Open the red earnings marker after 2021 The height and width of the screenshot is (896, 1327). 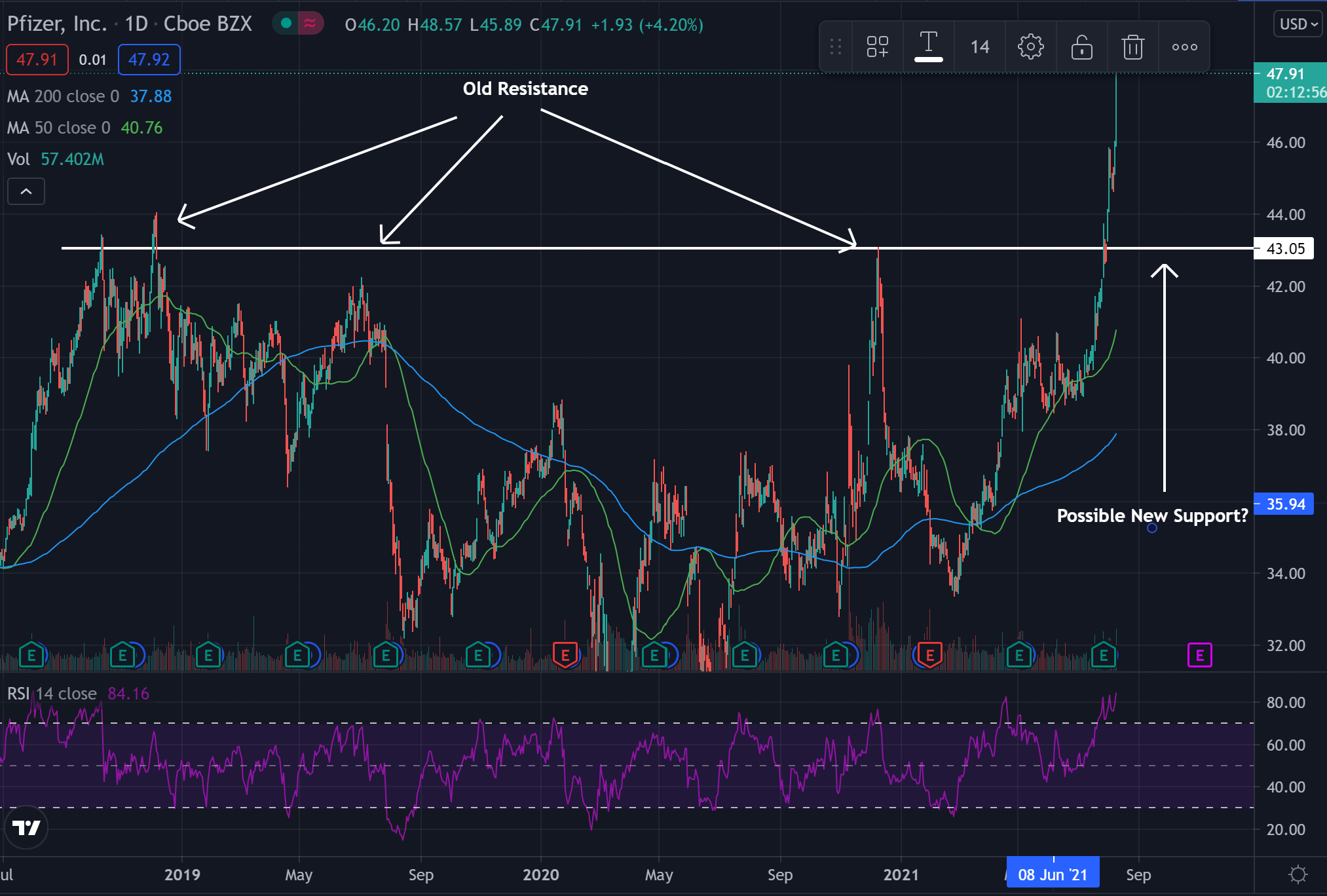[929, 655]
